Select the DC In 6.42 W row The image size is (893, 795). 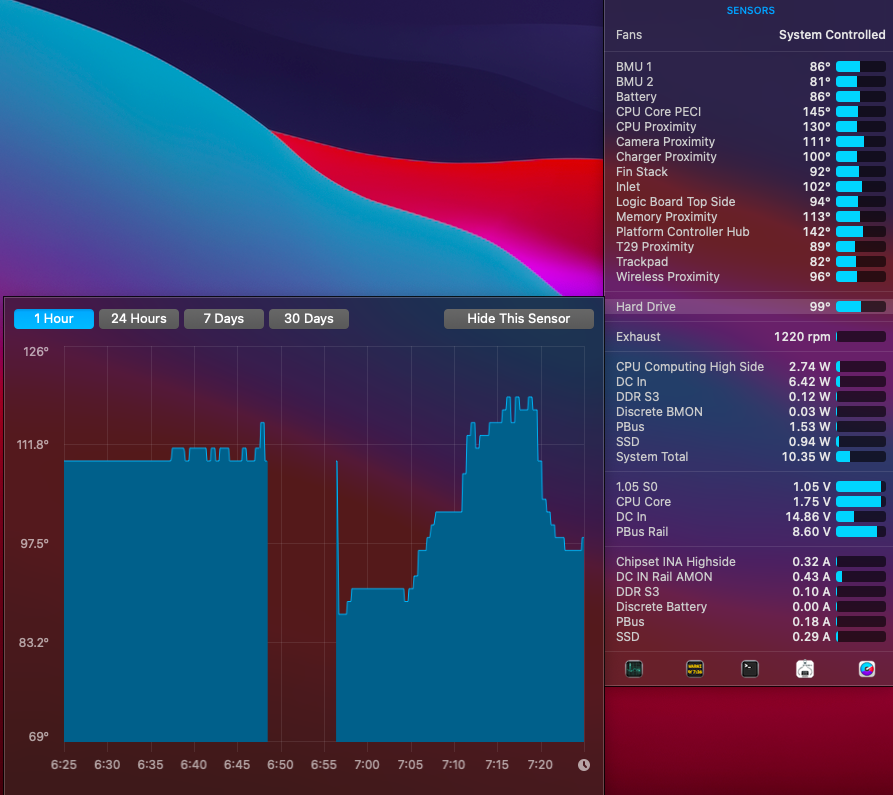[x=750, y=382]
